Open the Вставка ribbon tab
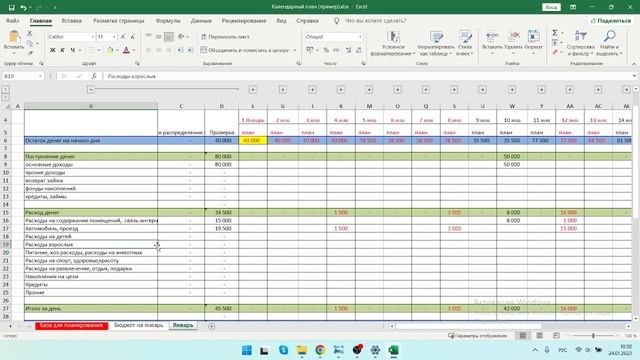The height and width of the screenshot is (360, 640). tap(71, 20)
